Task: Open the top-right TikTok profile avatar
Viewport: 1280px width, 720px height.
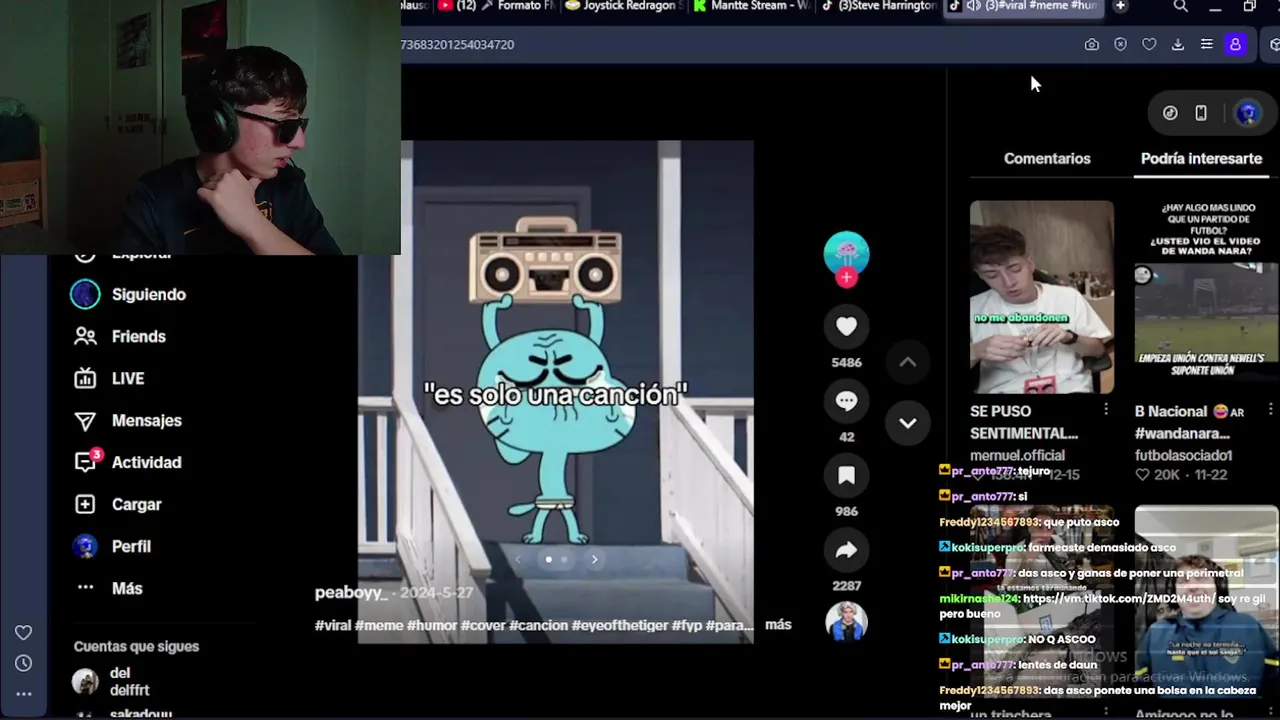Action: (x=1246, y=113)
